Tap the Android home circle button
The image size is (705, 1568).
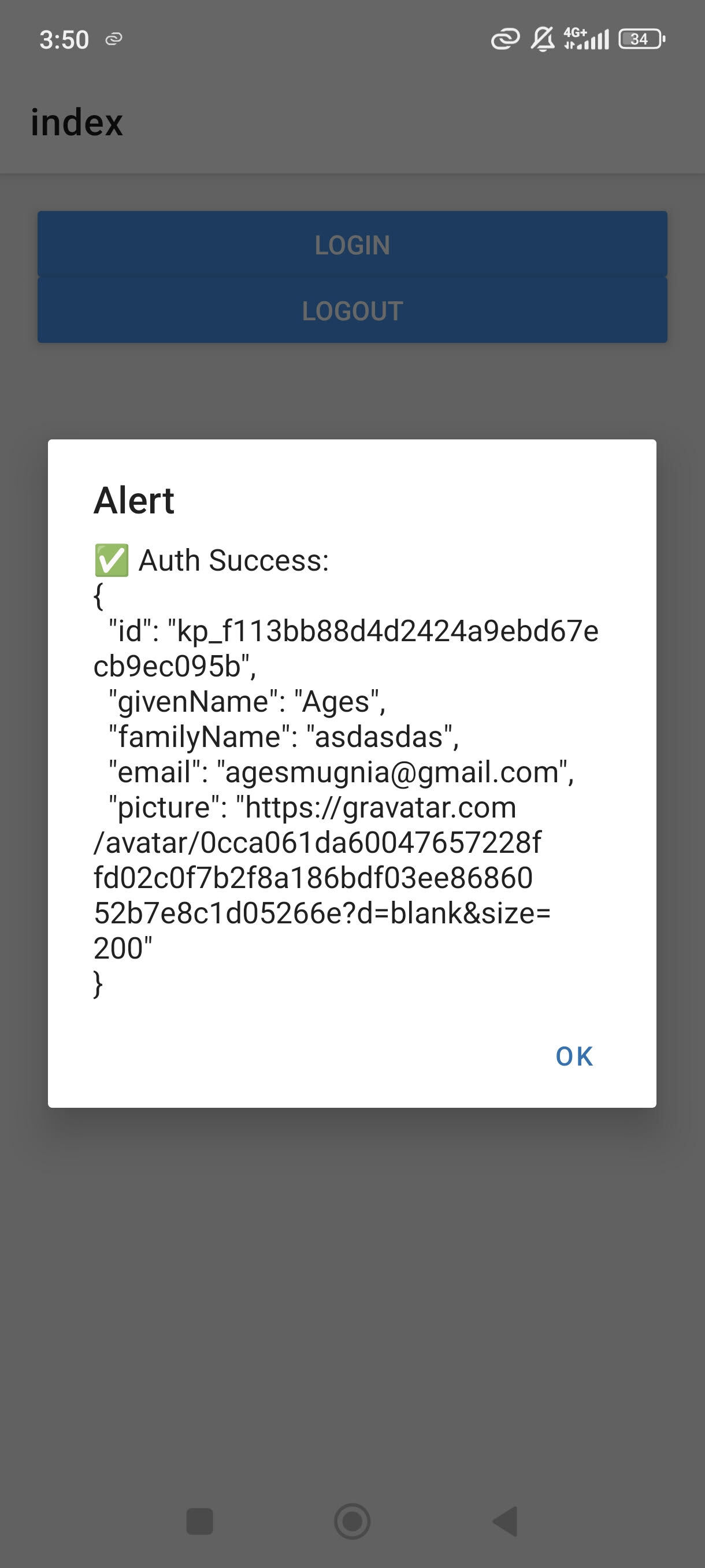pos(352,1521)
